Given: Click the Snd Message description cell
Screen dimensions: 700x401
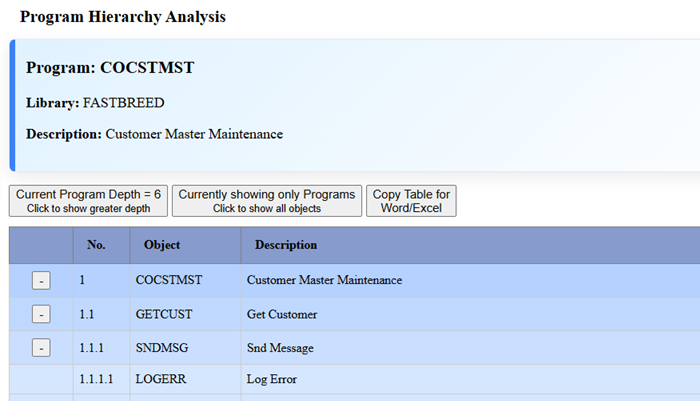Looking at the screenshot, I should [280, 349].
